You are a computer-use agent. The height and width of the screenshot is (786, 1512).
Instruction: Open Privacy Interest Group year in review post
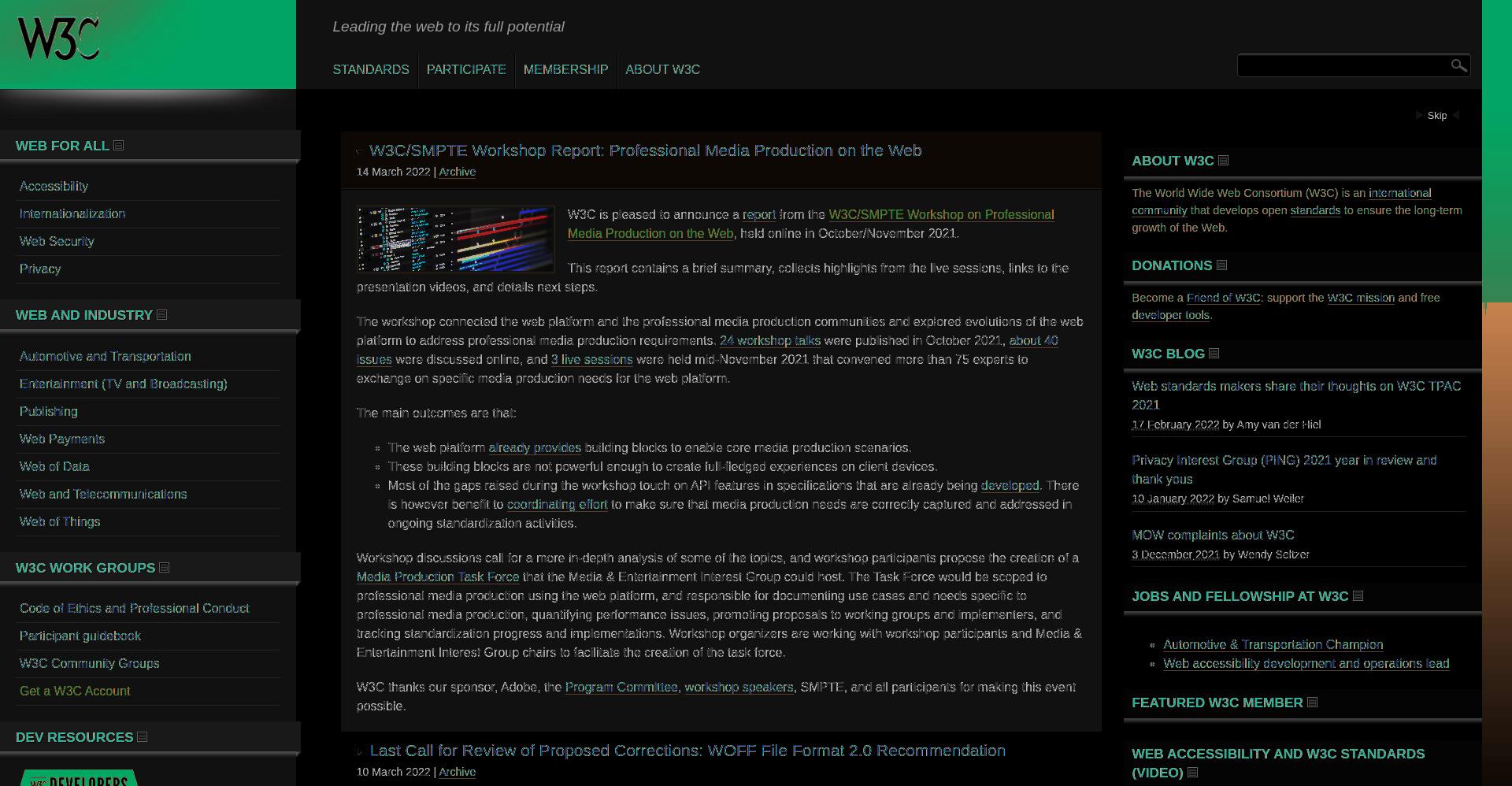[x=1284, y=469]
